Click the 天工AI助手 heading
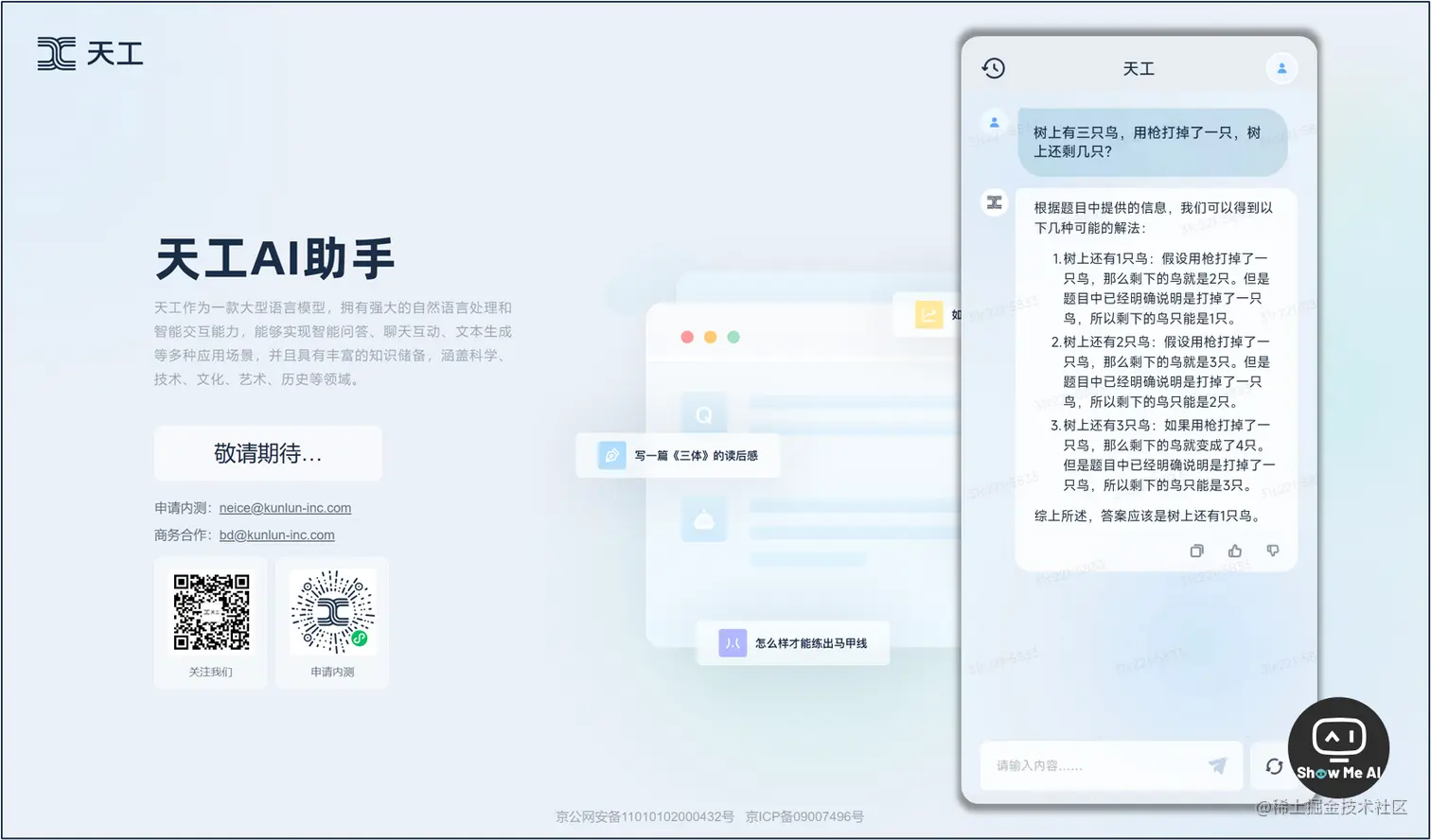1431x840 pixels. pyautogui.click(x=274, y=259)
